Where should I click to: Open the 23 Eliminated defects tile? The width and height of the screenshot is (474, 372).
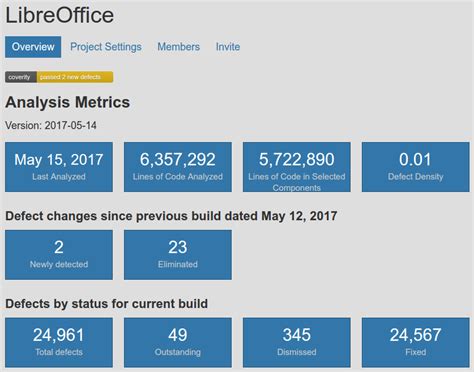[x=178, y=255]
